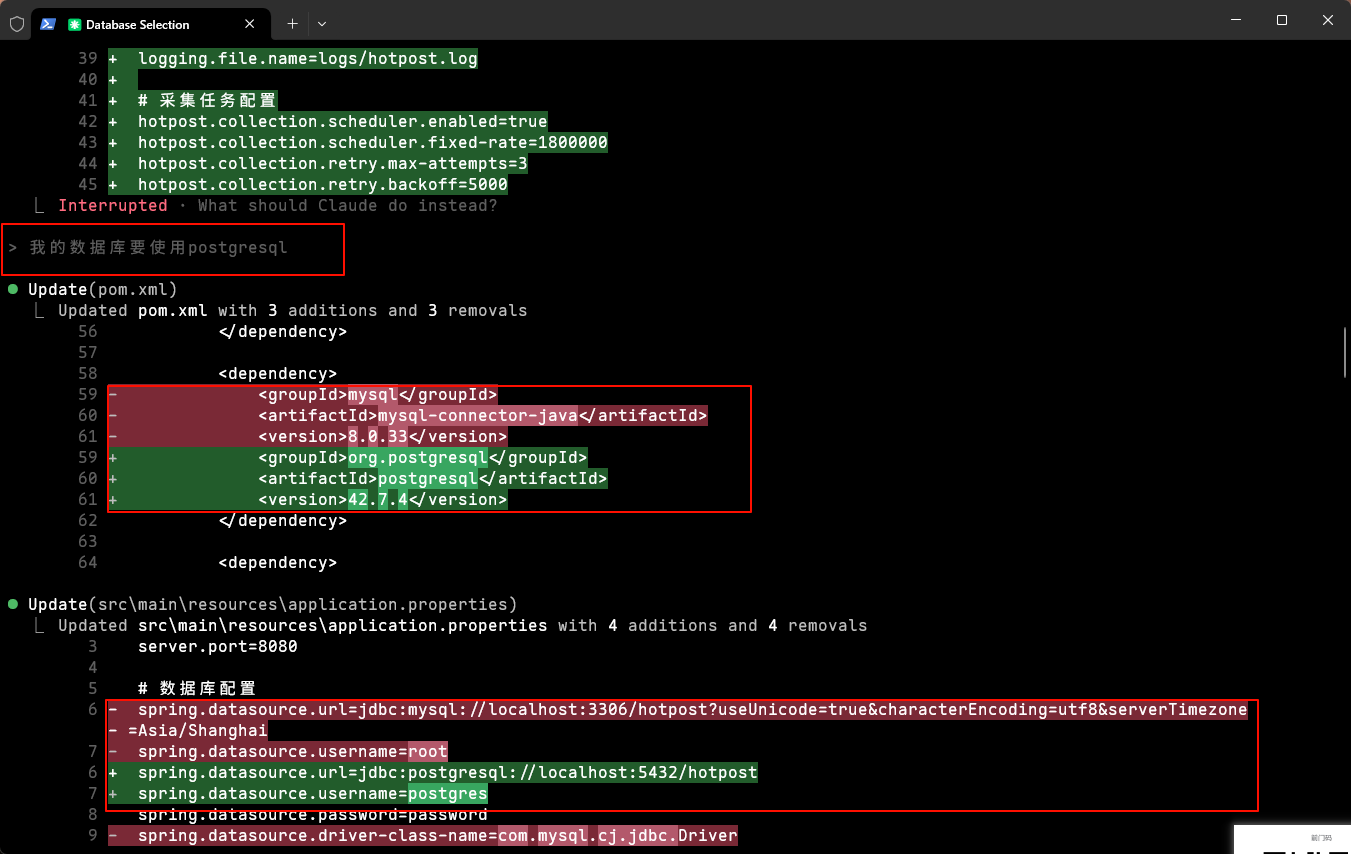Click the removed mysql-connector-java artifactId line
The image size is (1351, 854).
[x=480, y=415]
